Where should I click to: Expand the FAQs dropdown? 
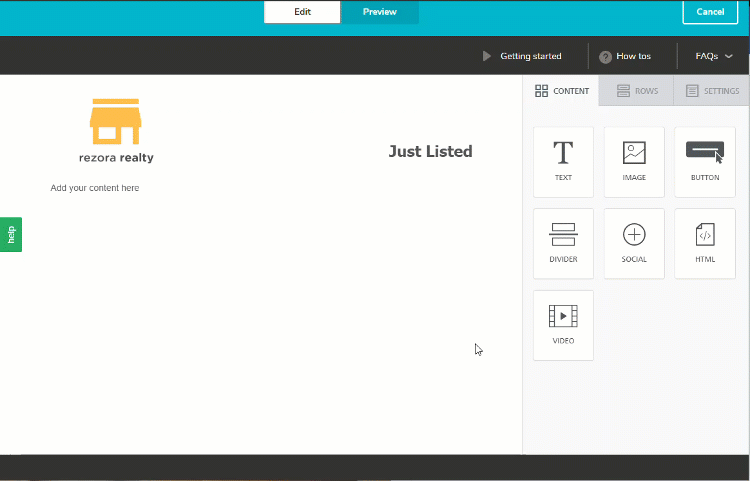pyautogui.click(x=714, y=56)
